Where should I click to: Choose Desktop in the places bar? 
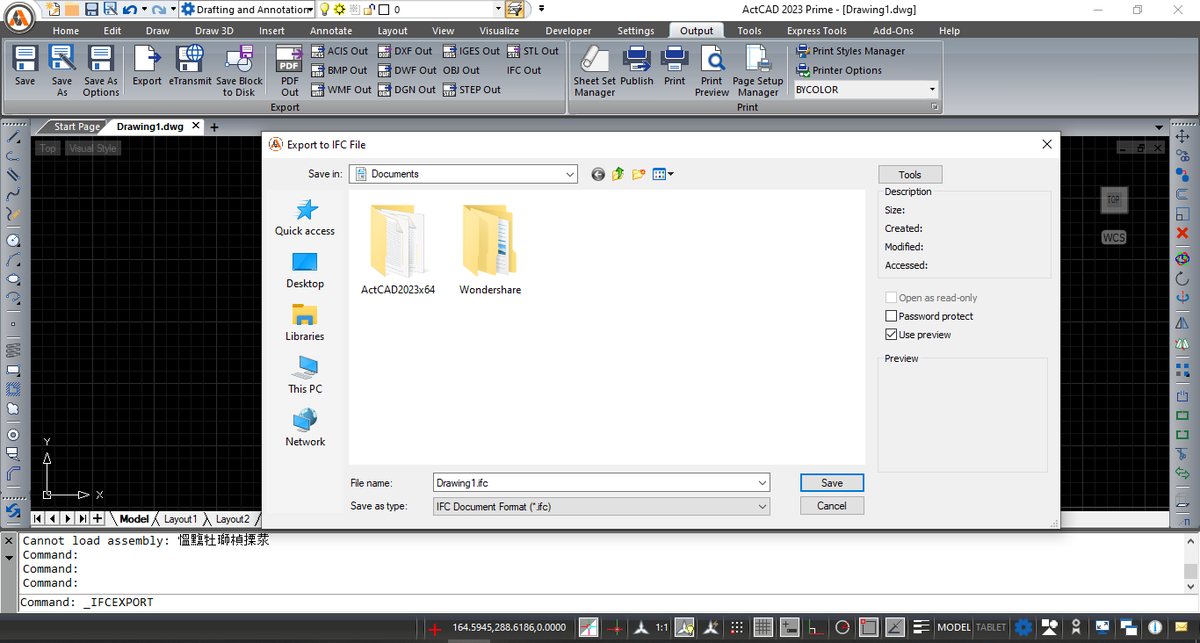click(x=305, y=270)
